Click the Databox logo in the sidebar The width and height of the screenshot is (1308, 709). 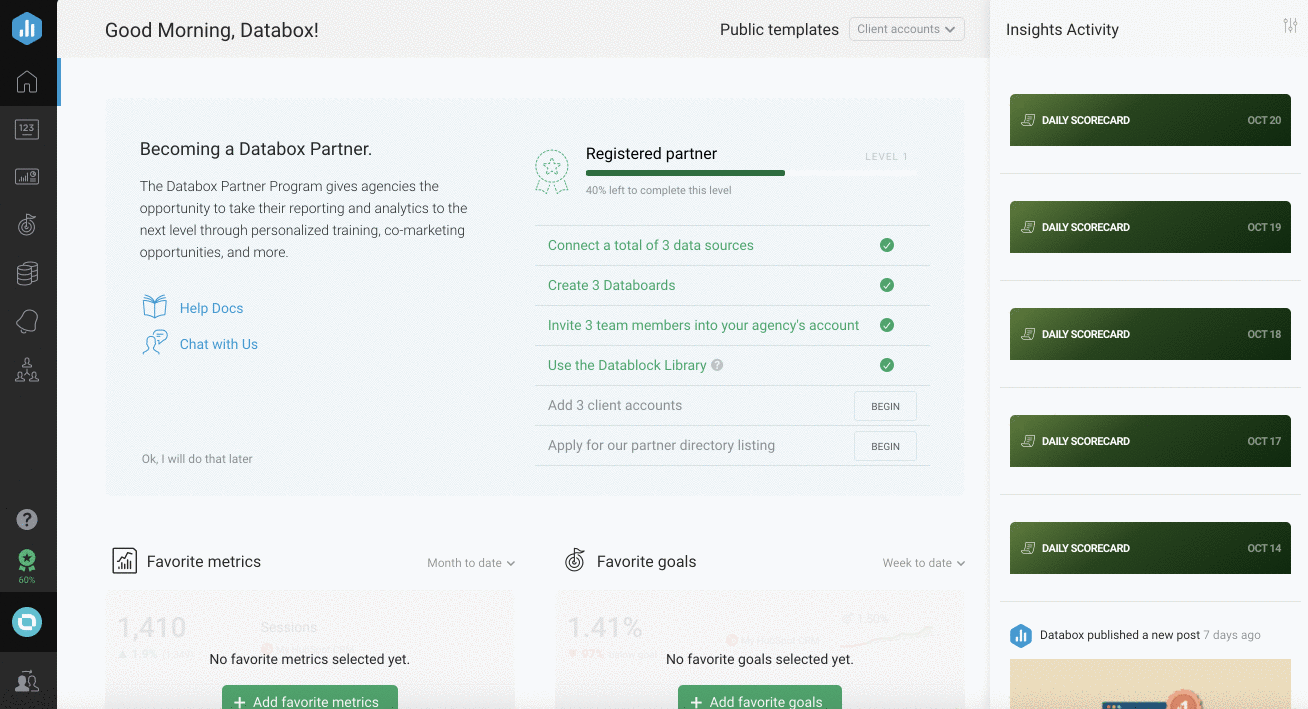pos(27,29)
